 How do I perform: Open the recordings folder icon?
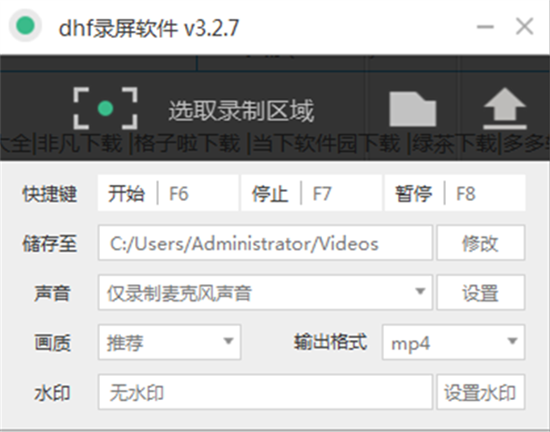coord(413,109)
